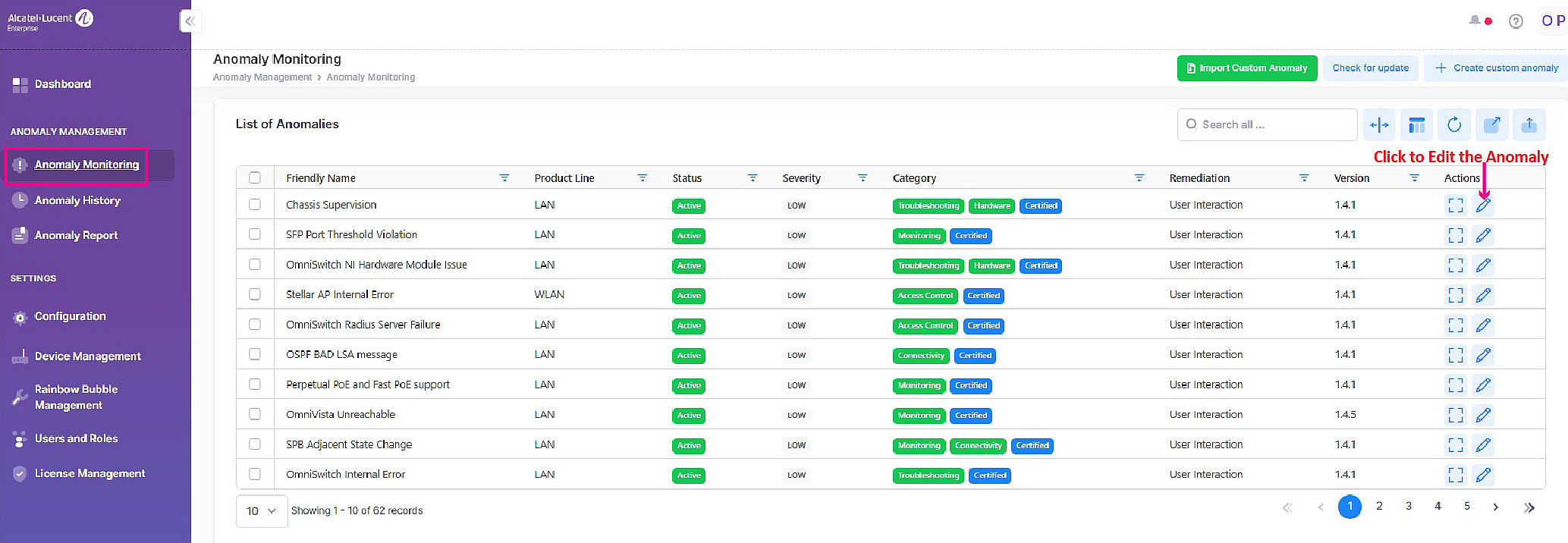The height and width of the screenshot is (543, 1568).
Task: Click the help question mark icon
Action: (x=1515, y=21)
